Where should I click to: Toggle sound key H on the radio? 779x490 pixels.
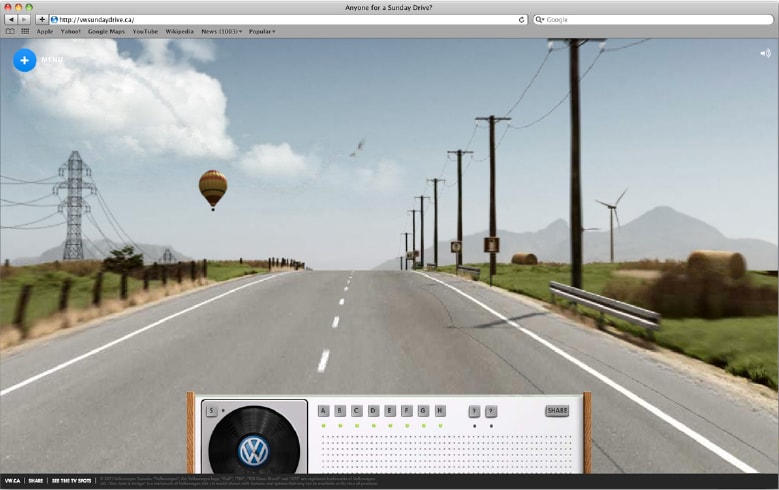coord(440,410)
